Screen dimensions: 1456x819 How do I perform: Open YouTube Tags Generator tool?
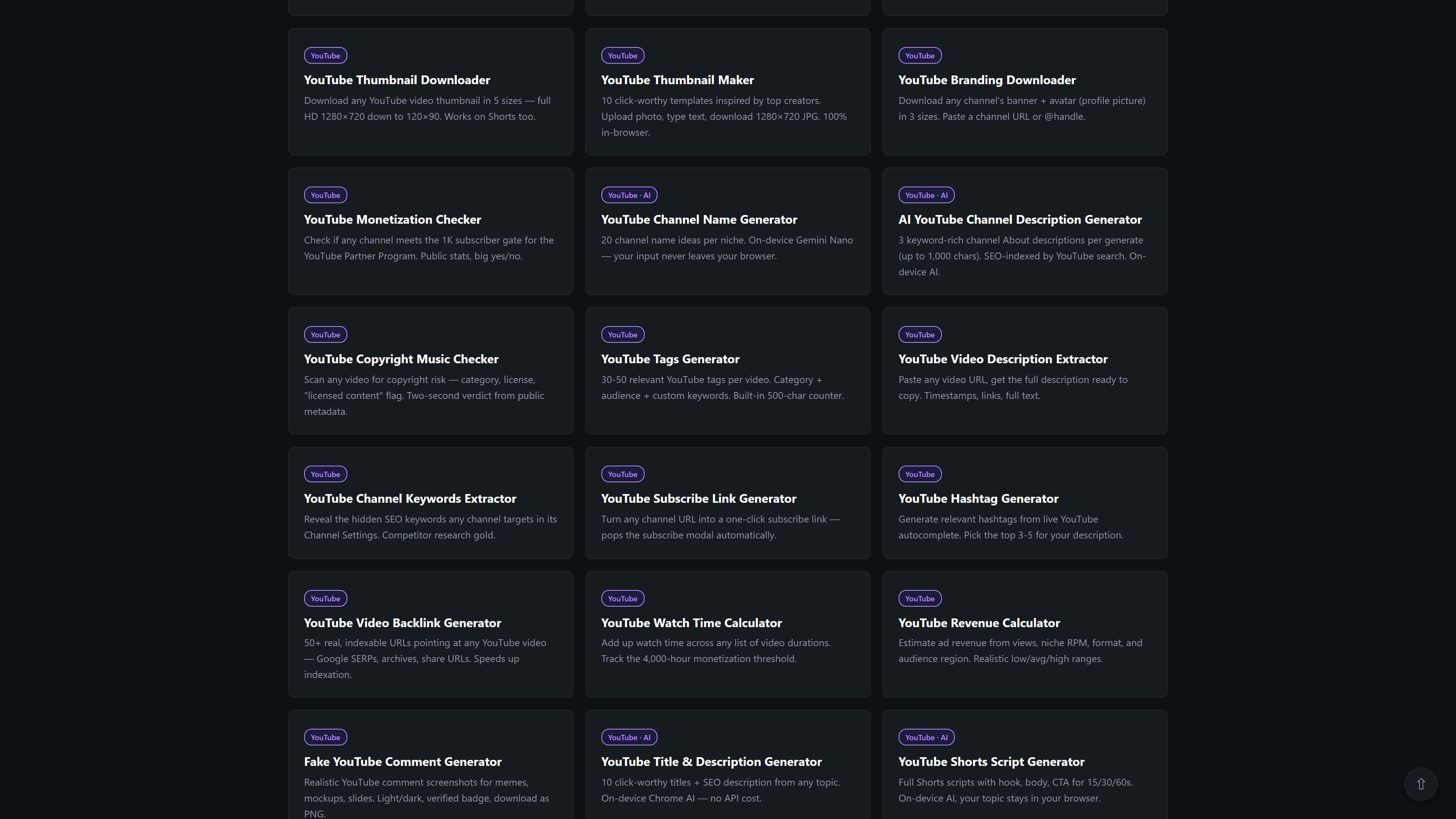670,359
